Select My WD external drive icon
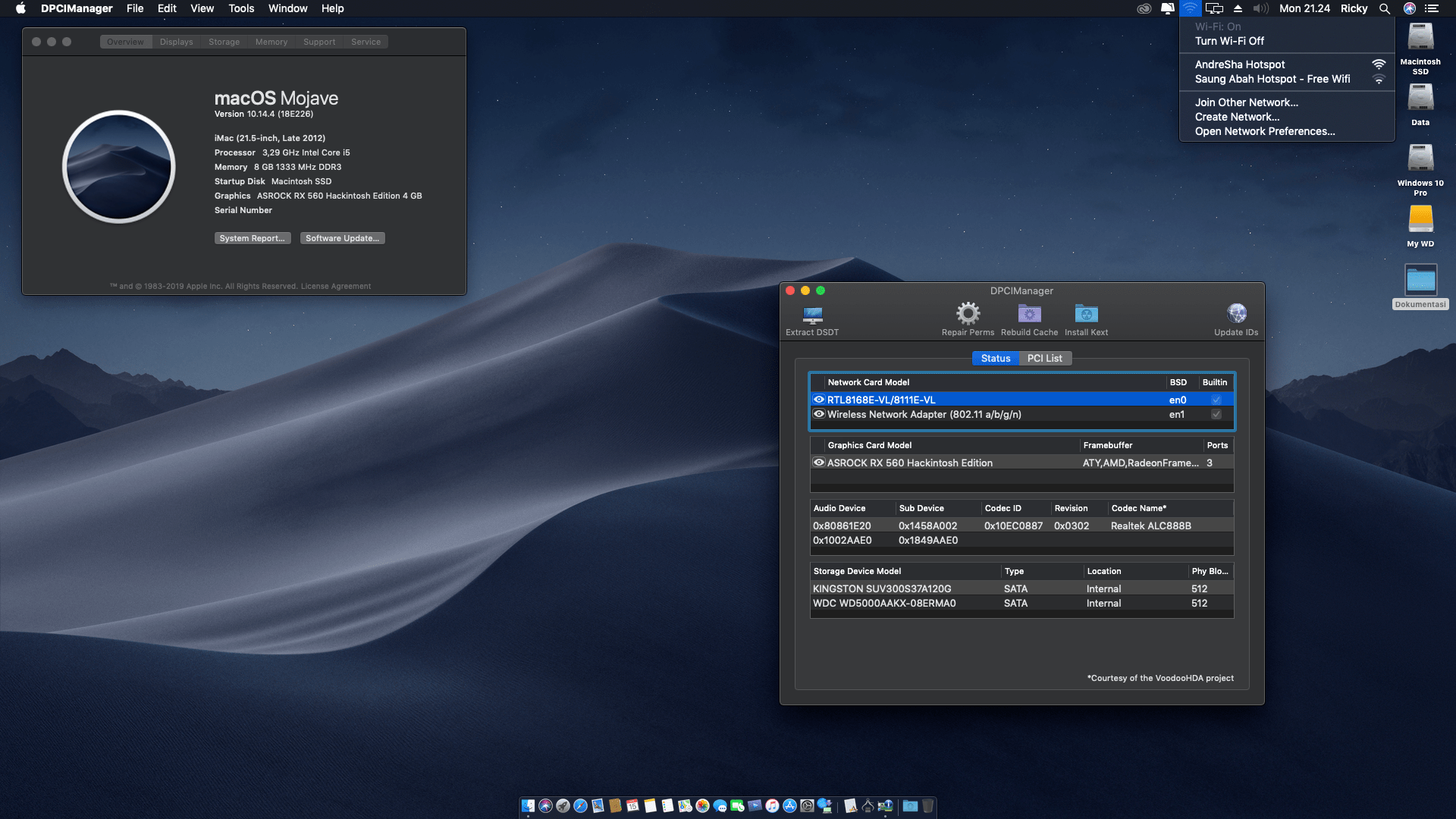Image resolution: width=1456 pixels, height=819 pixels. 1420,218
